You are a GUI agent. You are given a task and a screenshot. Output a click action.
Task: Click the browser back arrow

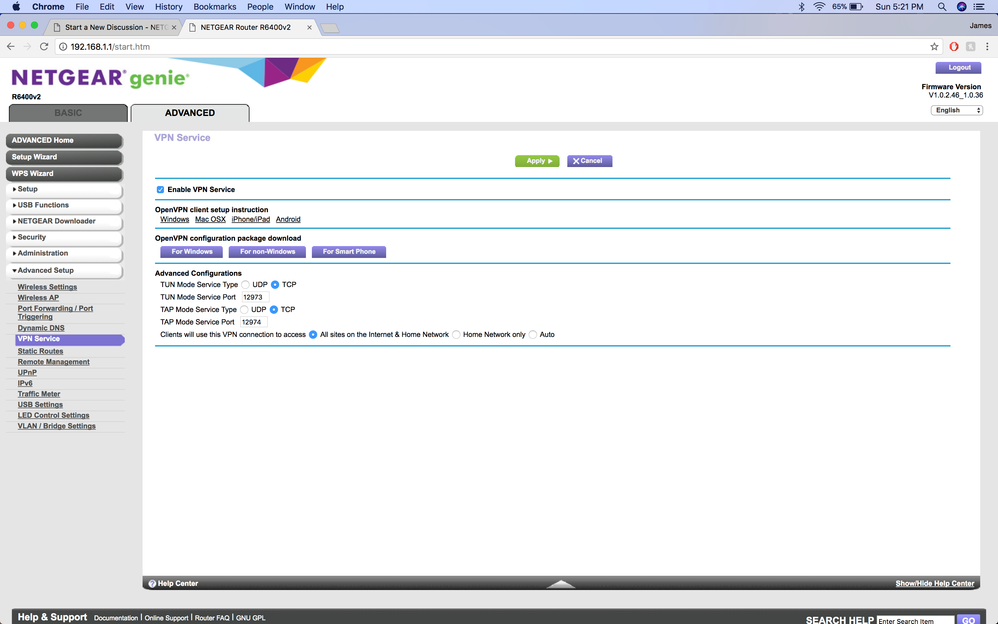[x=11, y=46]
